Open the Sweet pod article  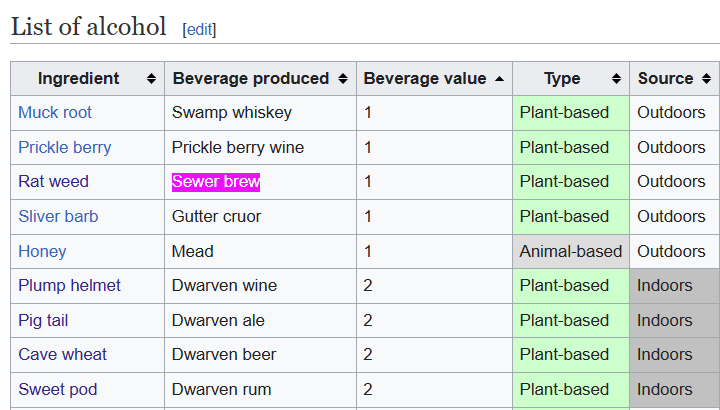pyautogui.click(x=58, y=389)
